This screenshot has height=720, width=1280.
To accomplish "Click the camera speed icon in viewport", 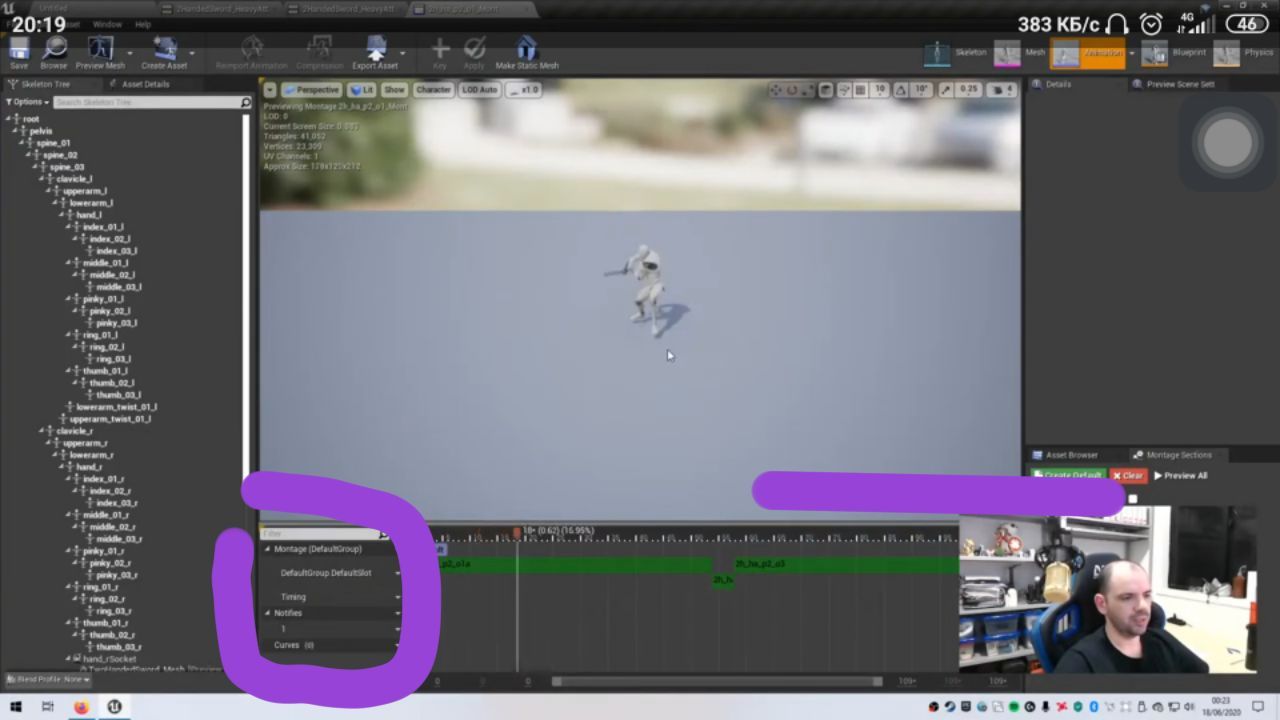I will [1000, 90].
